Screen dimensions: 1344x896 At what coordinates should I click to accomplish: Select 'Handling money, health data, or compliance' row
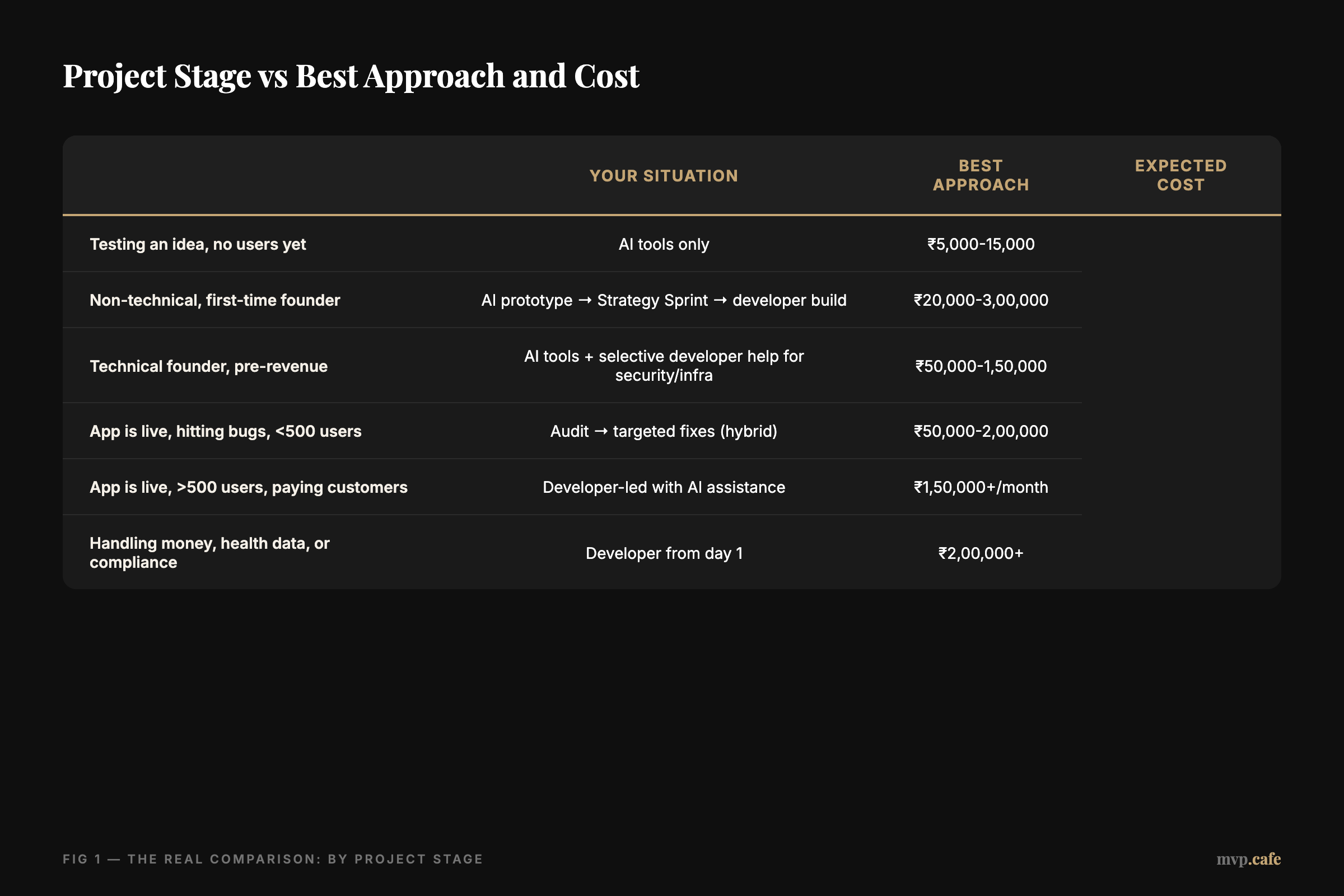209,553
